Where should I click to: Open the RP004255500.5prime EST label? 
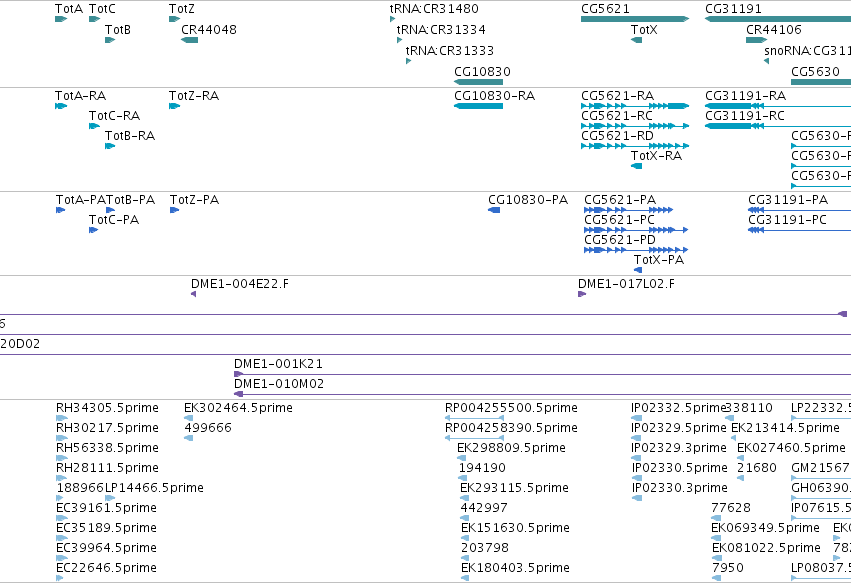click(x=511, y=408)
